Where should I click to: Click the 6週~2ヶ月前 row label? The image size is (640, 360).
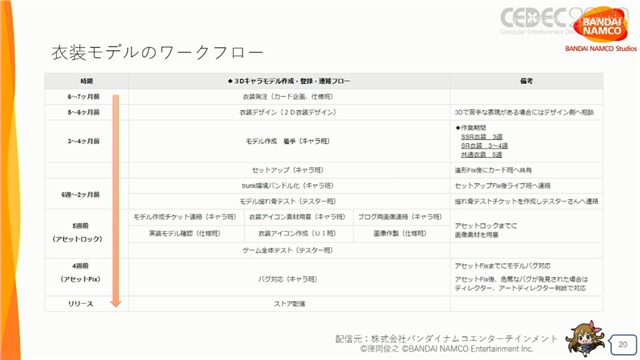click(x=80, y=195)
